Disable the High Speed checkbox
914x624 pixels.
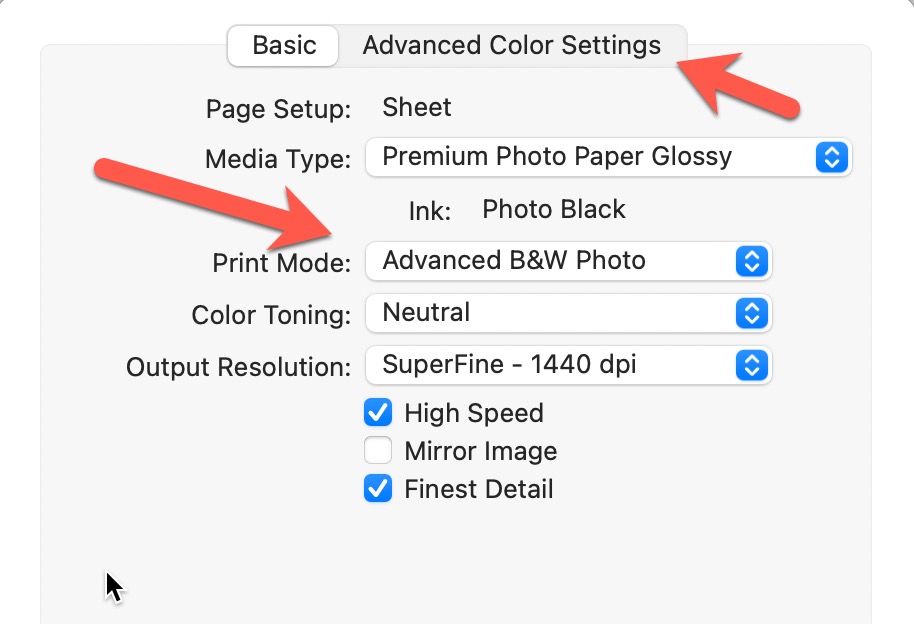click(378, 413)
